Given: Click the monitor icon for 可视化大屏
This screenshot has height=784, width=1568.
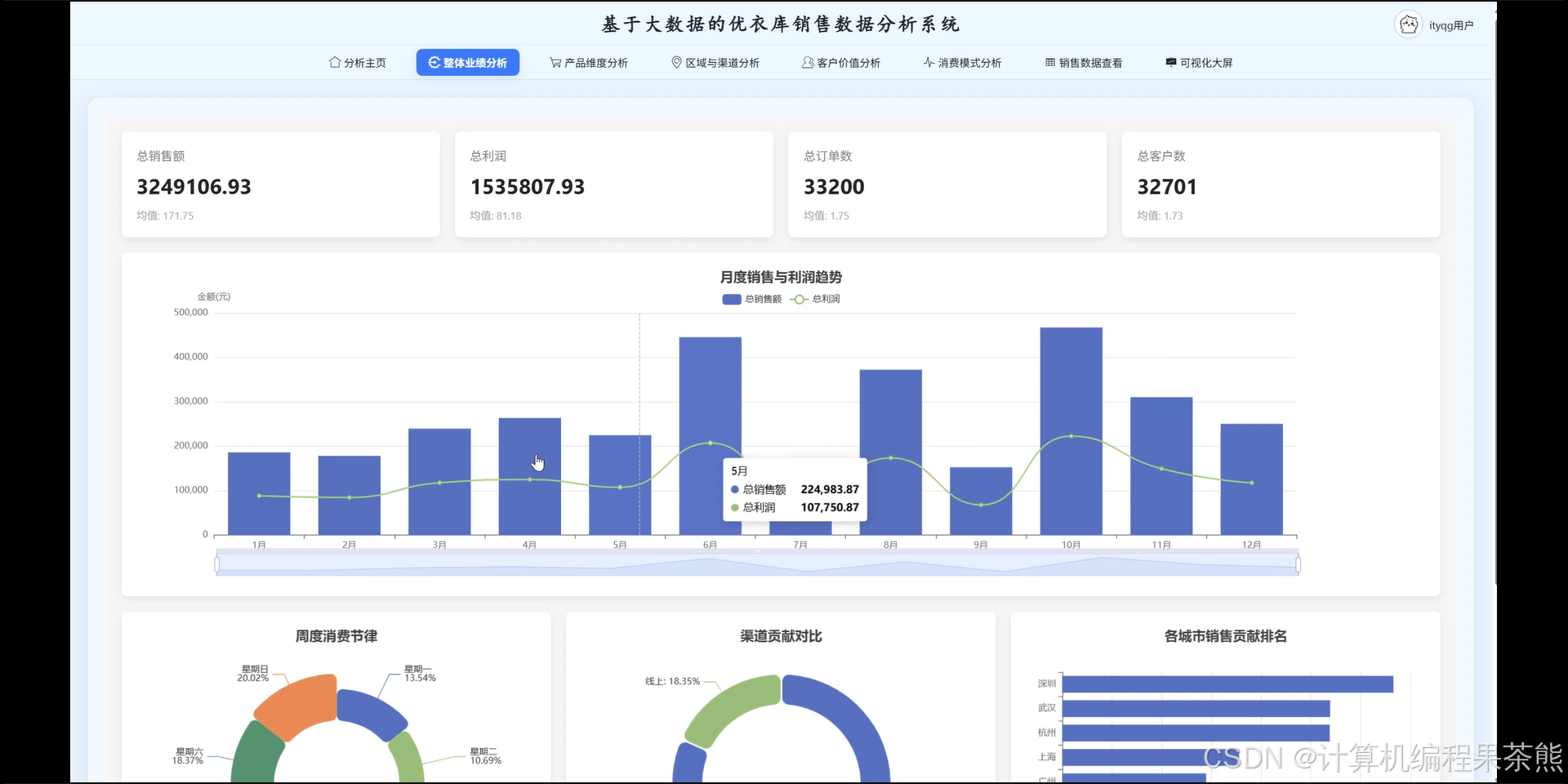Looking at the screenshot, I should (1171, 62).
